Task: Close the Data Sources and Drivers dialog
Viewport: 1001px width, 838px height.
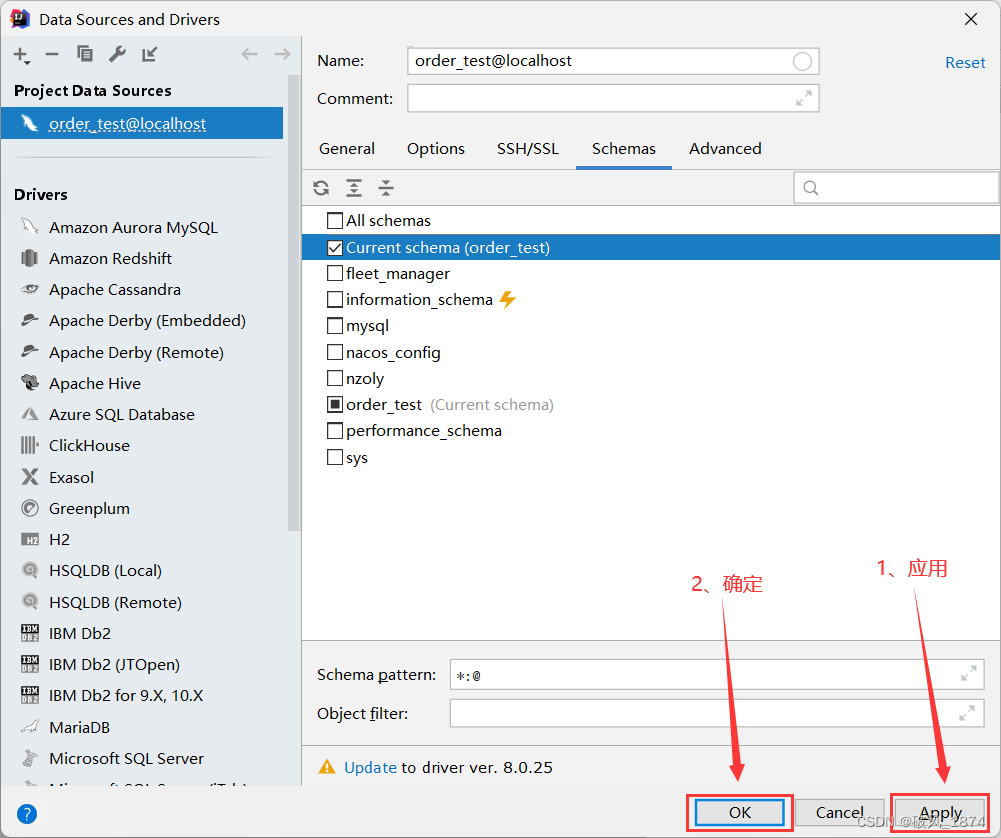Action: pos(971,19)
